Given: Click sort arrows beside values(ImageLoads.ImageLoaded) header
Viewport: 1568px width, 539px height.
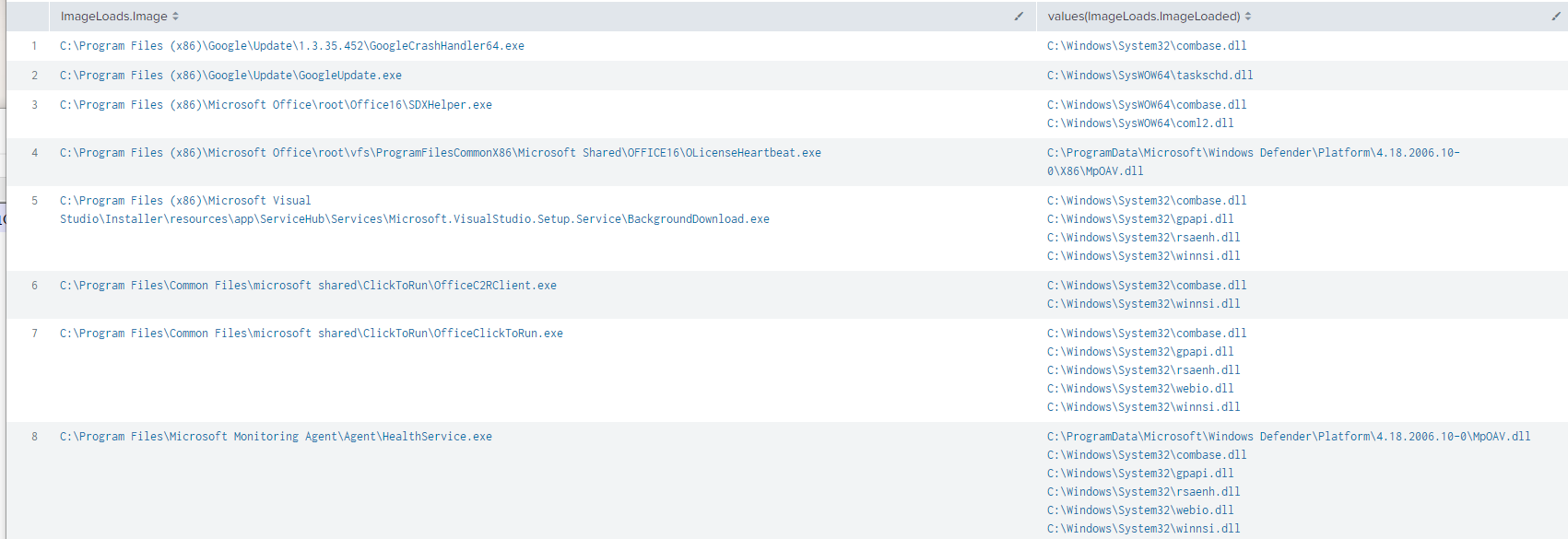Looking at the screenshot, I should click(1248, 17).
